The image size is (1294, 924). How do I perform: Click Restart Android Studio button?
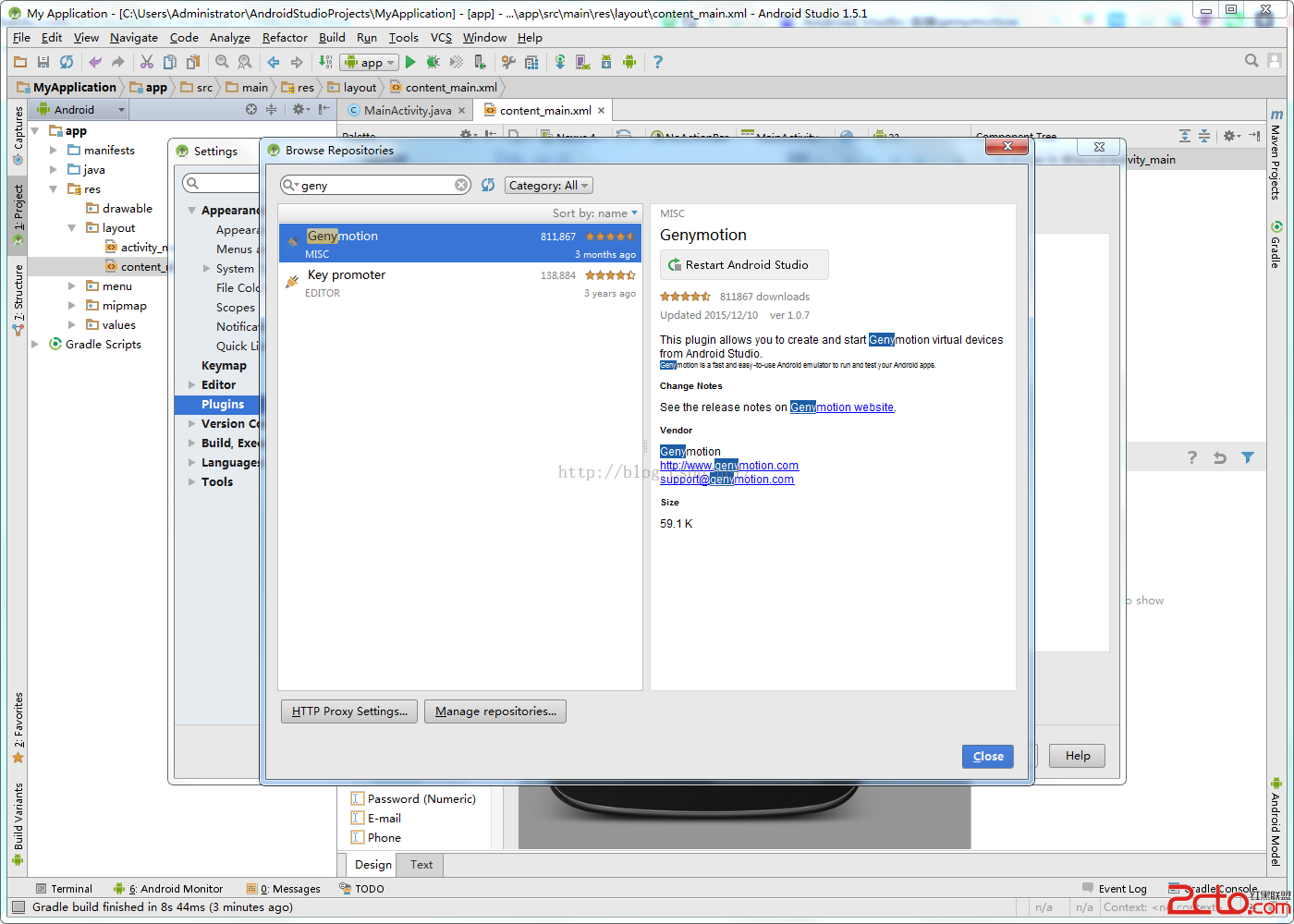tap(744, 265)
